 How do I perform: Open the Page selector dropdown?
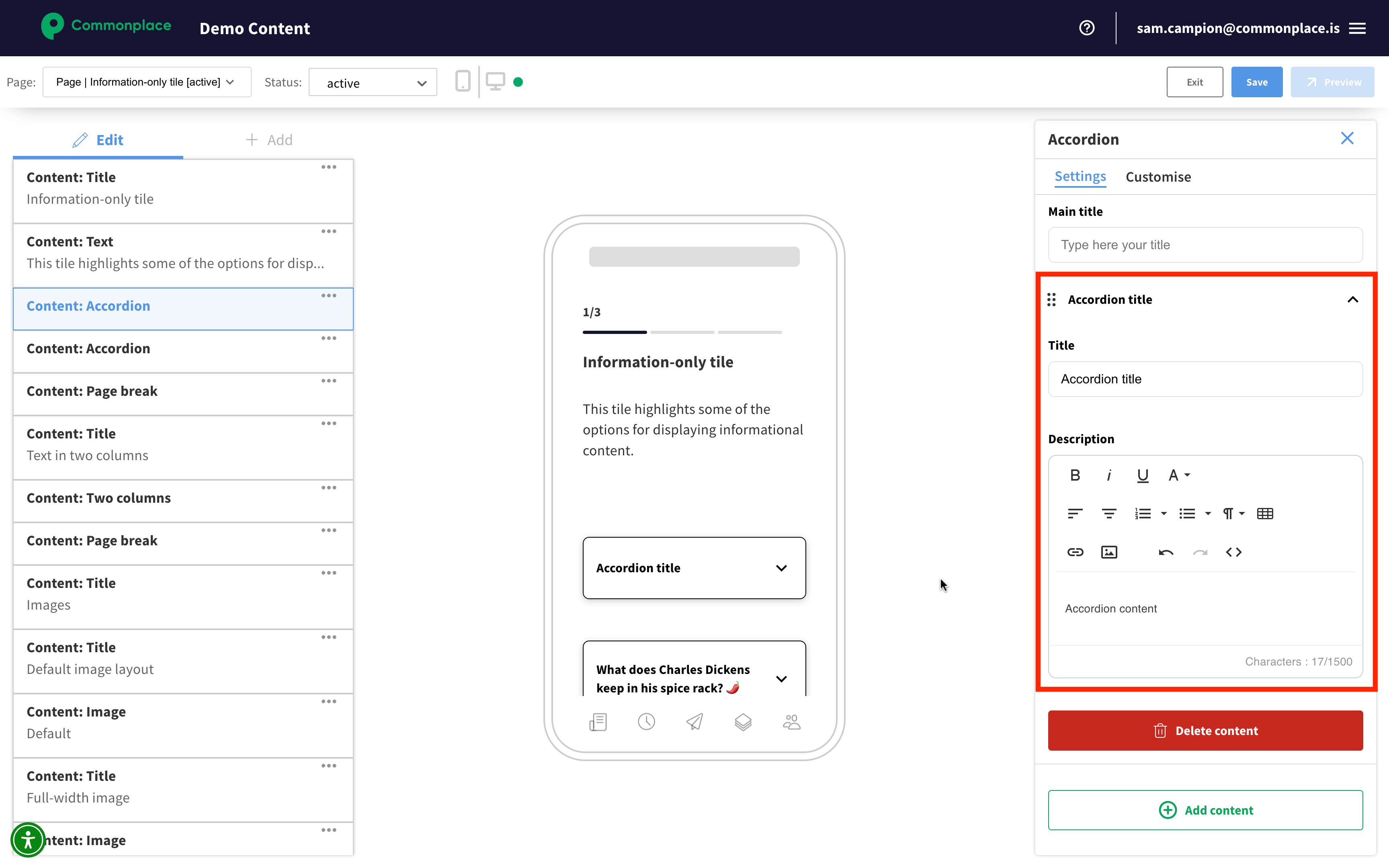146,82
